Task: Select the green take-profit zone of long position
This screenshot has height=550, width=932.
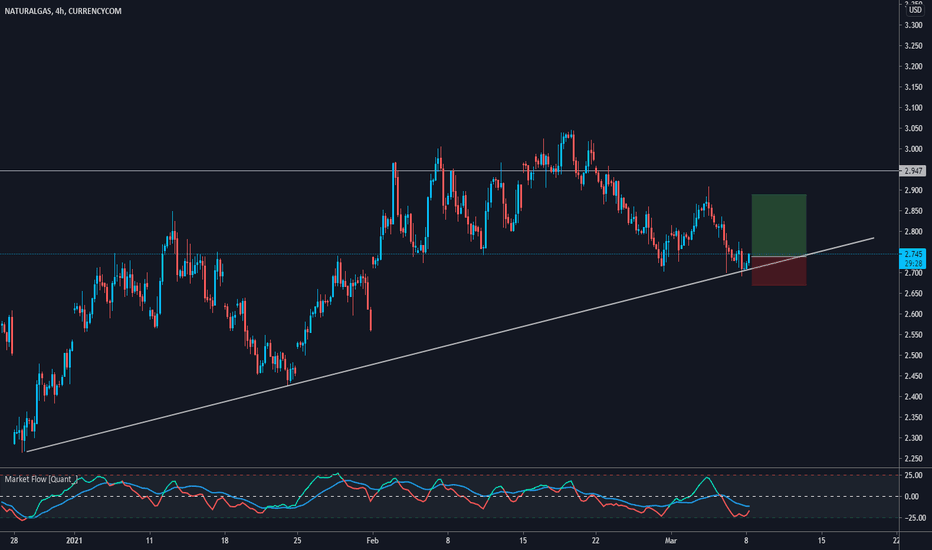Action: coord(779,225)
